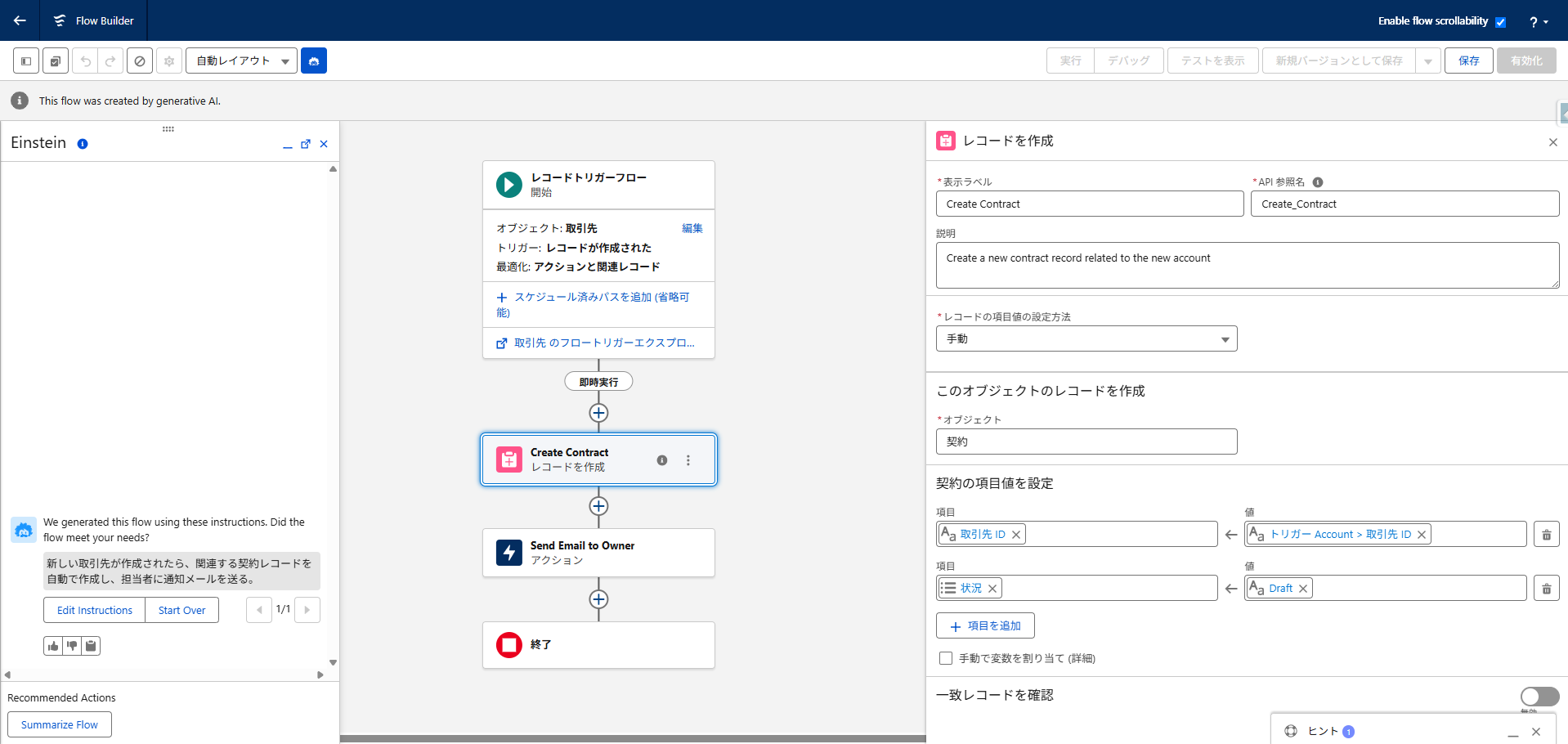Expand レコードの項目値の設定方法 combo box
The width and height of the screenshot is (1568, 744).
(1086, 338)
